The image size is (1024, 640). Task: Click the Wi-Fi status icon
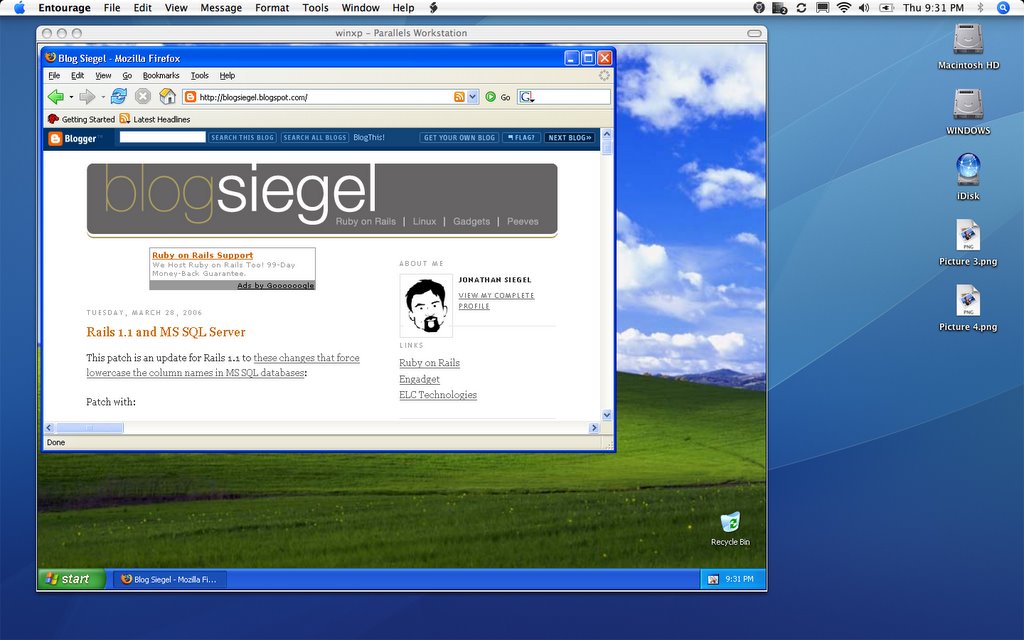pyautogui.click(x=844, y=8)
